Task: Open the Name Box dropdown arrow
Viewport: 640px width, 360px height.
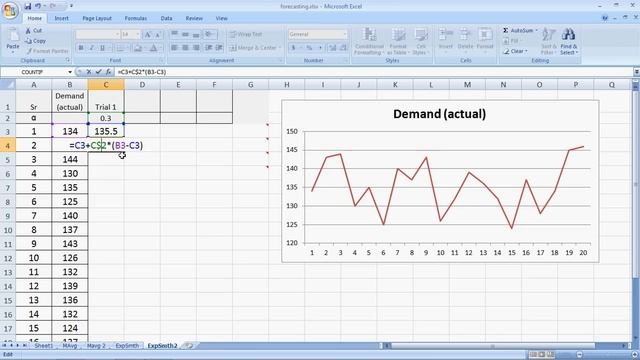Action: (x=70, y=72)
